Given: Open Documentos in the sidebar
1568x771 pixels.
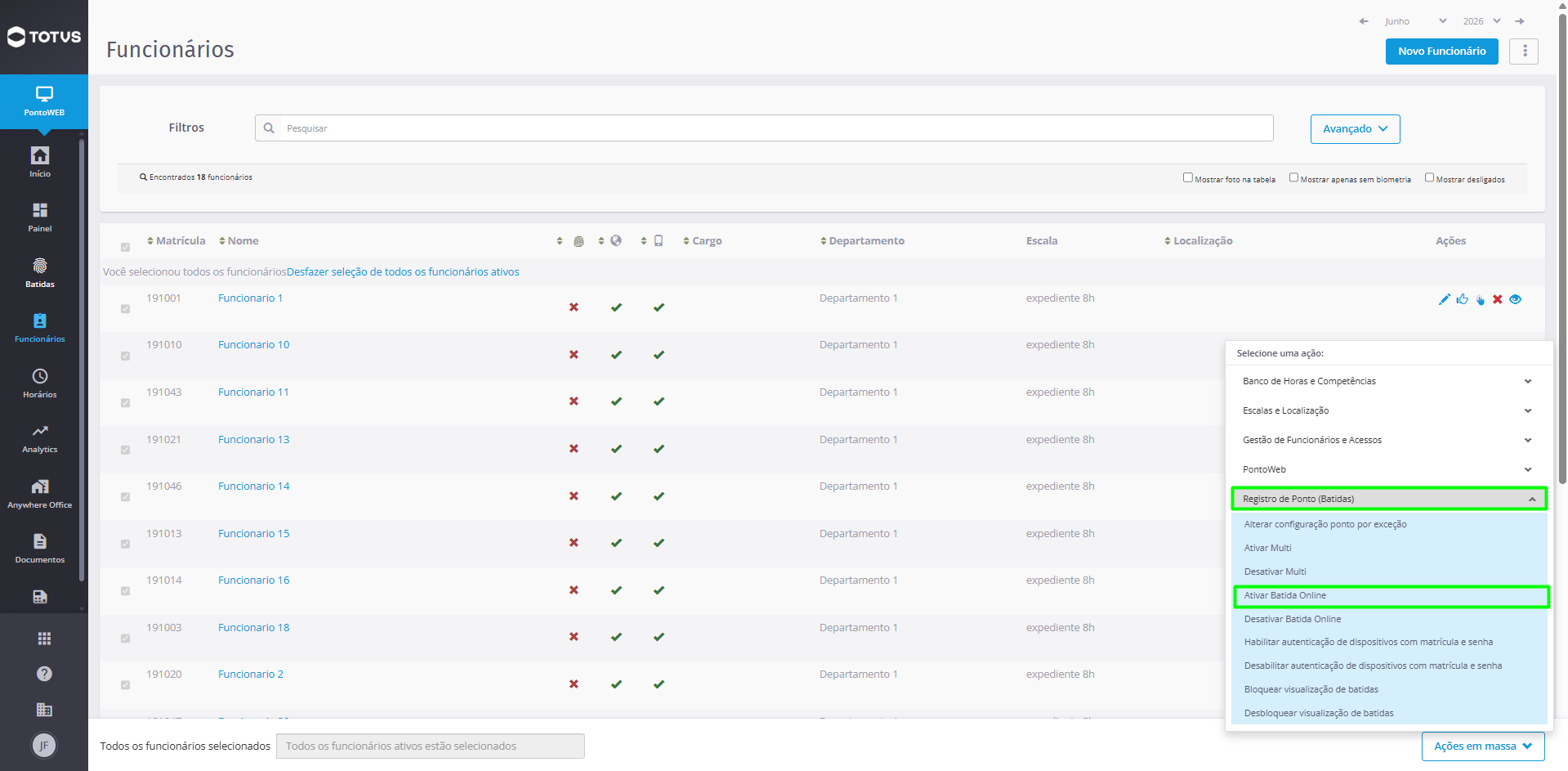Looking at the screenshot, I should click(40, 549).
